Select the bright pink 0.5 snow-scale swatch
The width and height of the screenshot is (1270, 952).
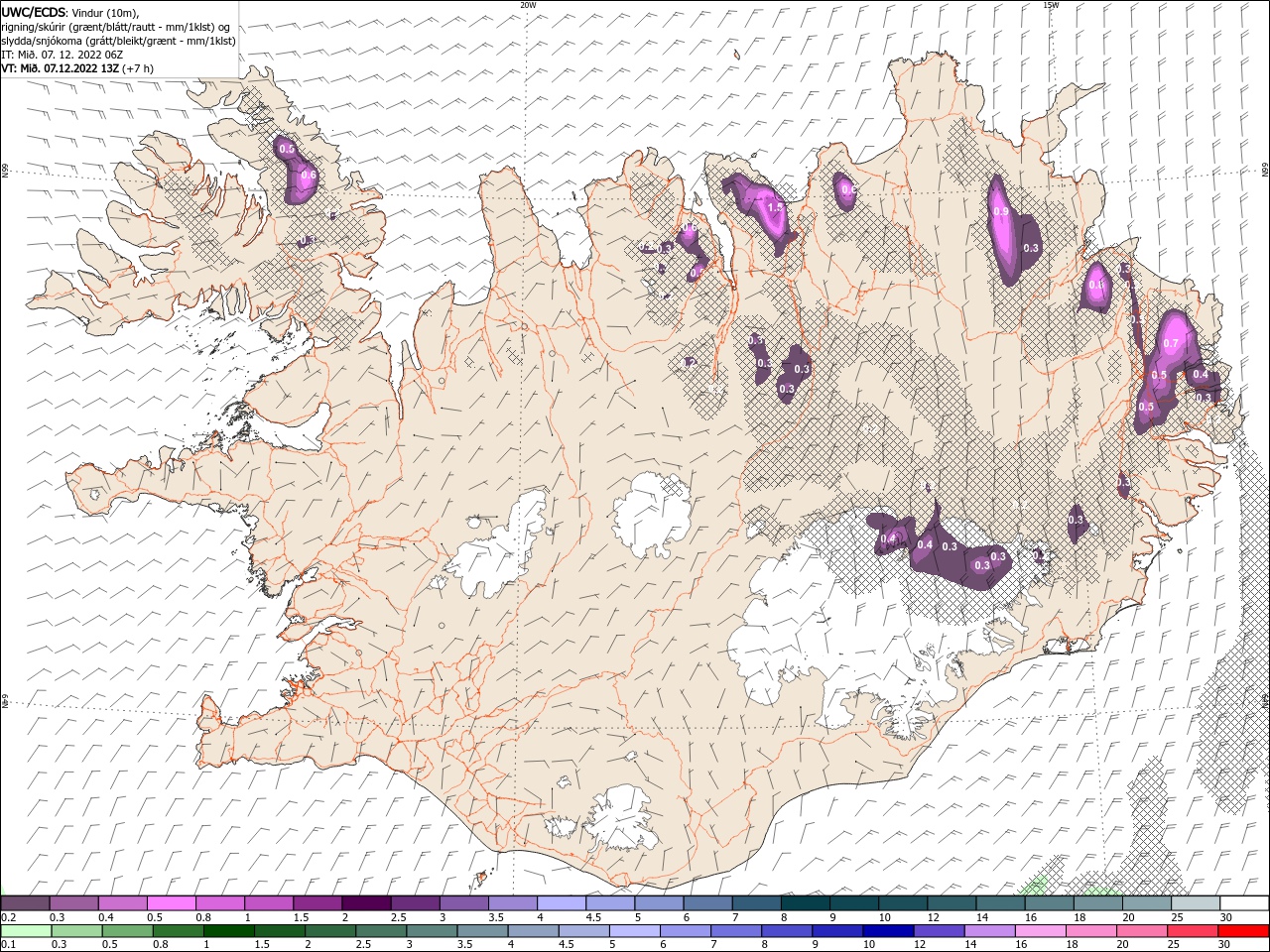[x=173, y=903]
